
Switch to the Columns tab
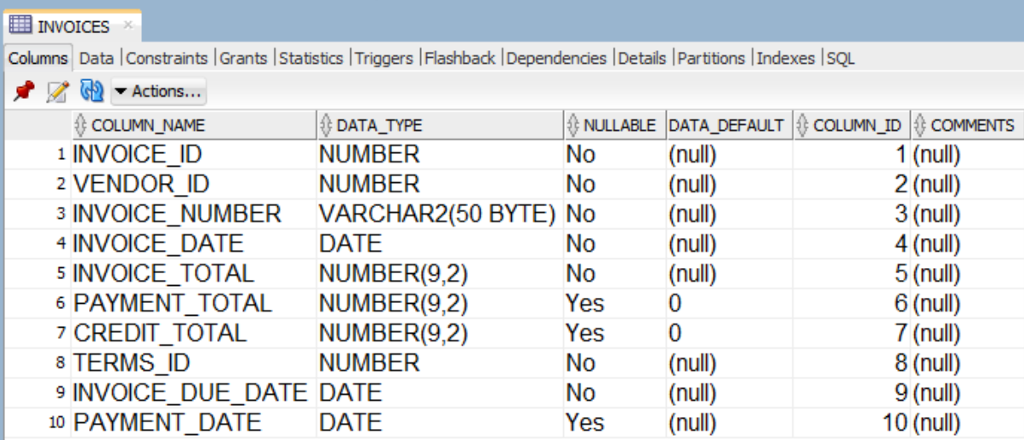tap(38, 58)
